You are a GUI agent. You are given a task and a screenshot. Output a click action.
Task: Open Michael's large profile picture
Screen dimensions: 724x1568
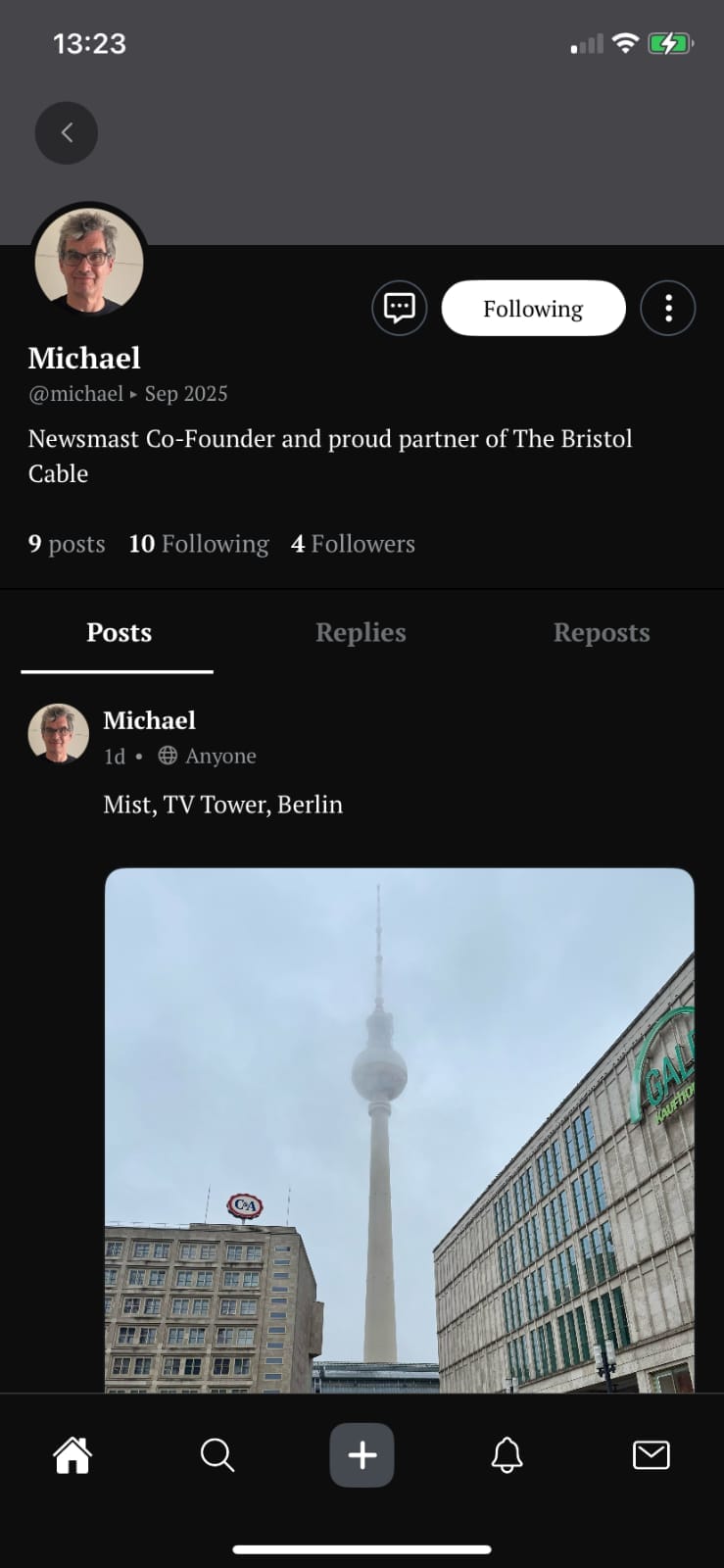89,262
